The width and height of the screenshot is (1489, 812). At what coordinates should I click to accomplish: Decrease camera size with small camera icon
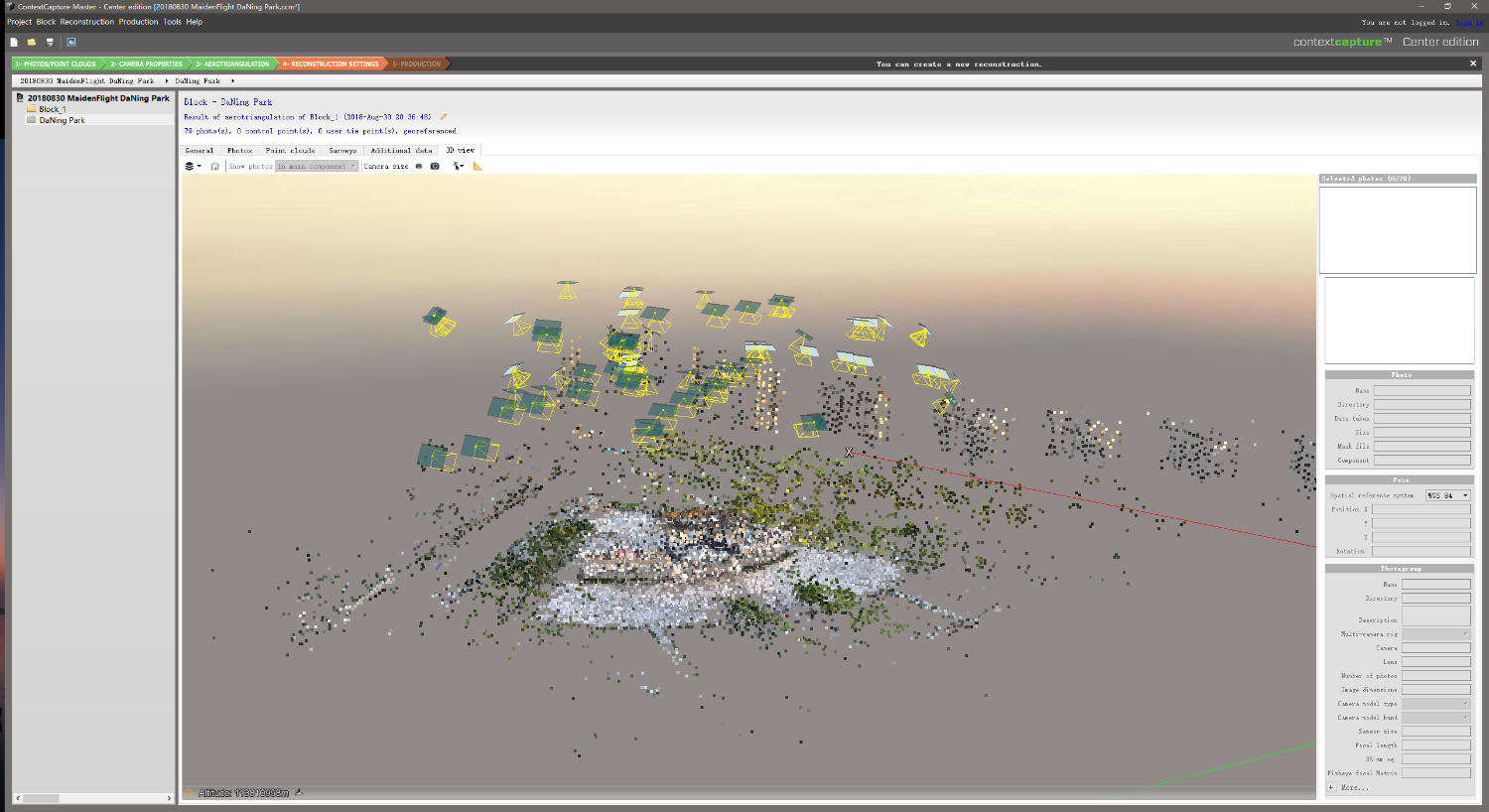click(x=419, y=166)
